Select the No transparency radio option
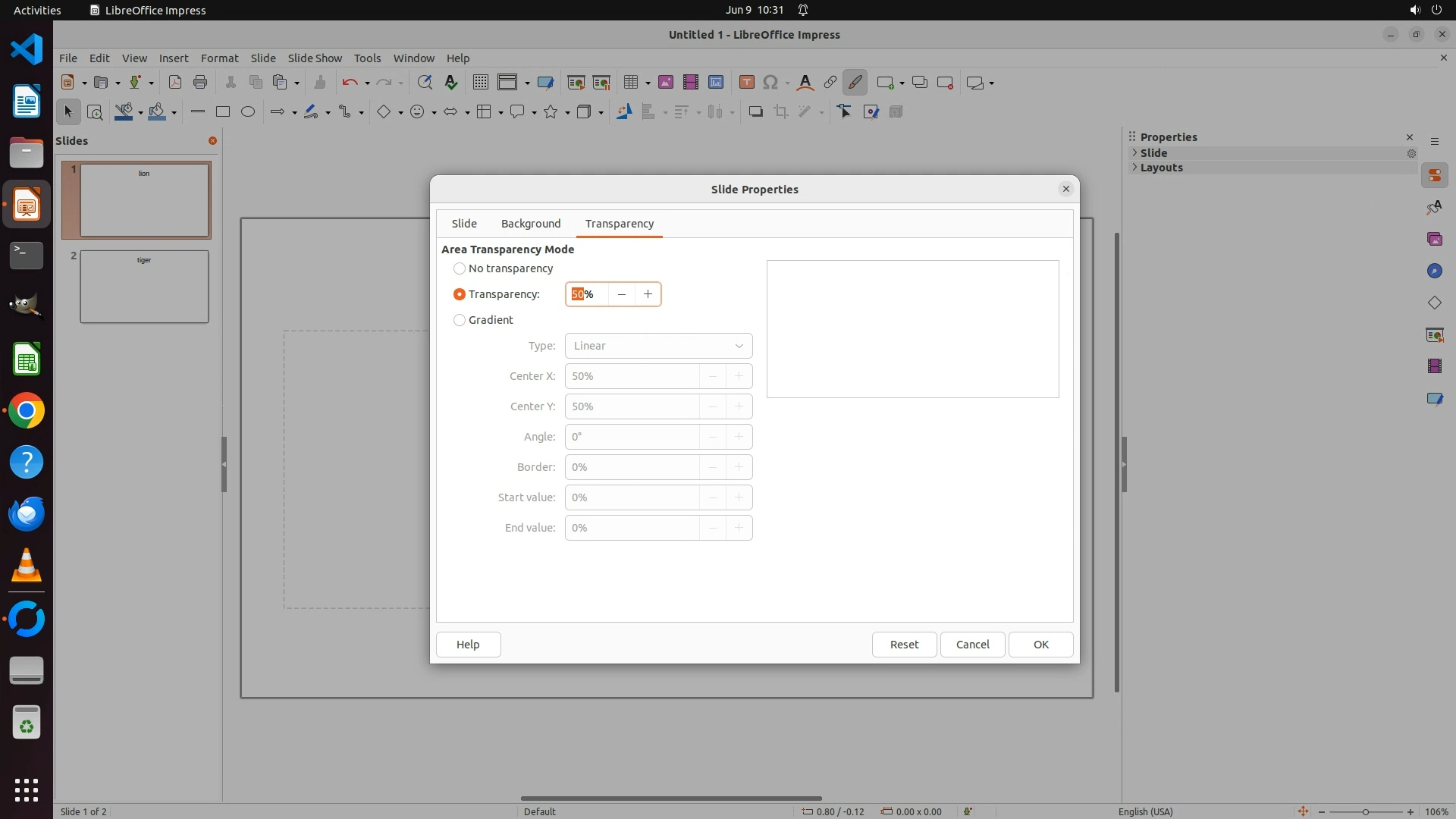Image resolution: width=1456 pixels, height=819 pixels. point(460,268)
